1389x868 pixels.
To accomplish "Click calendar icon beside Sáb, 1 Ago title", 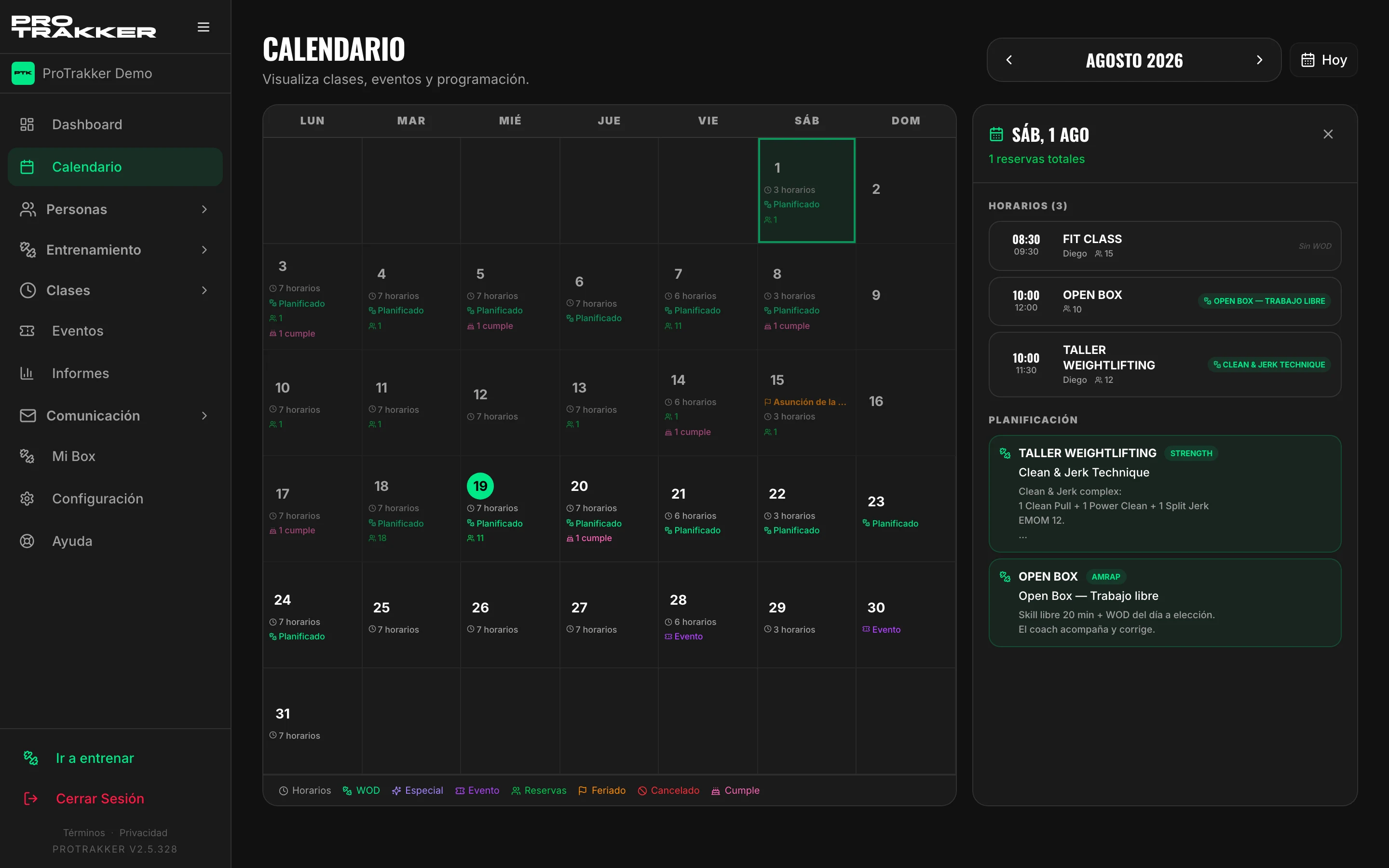I will pyautogui.click(x=996, y=135).
